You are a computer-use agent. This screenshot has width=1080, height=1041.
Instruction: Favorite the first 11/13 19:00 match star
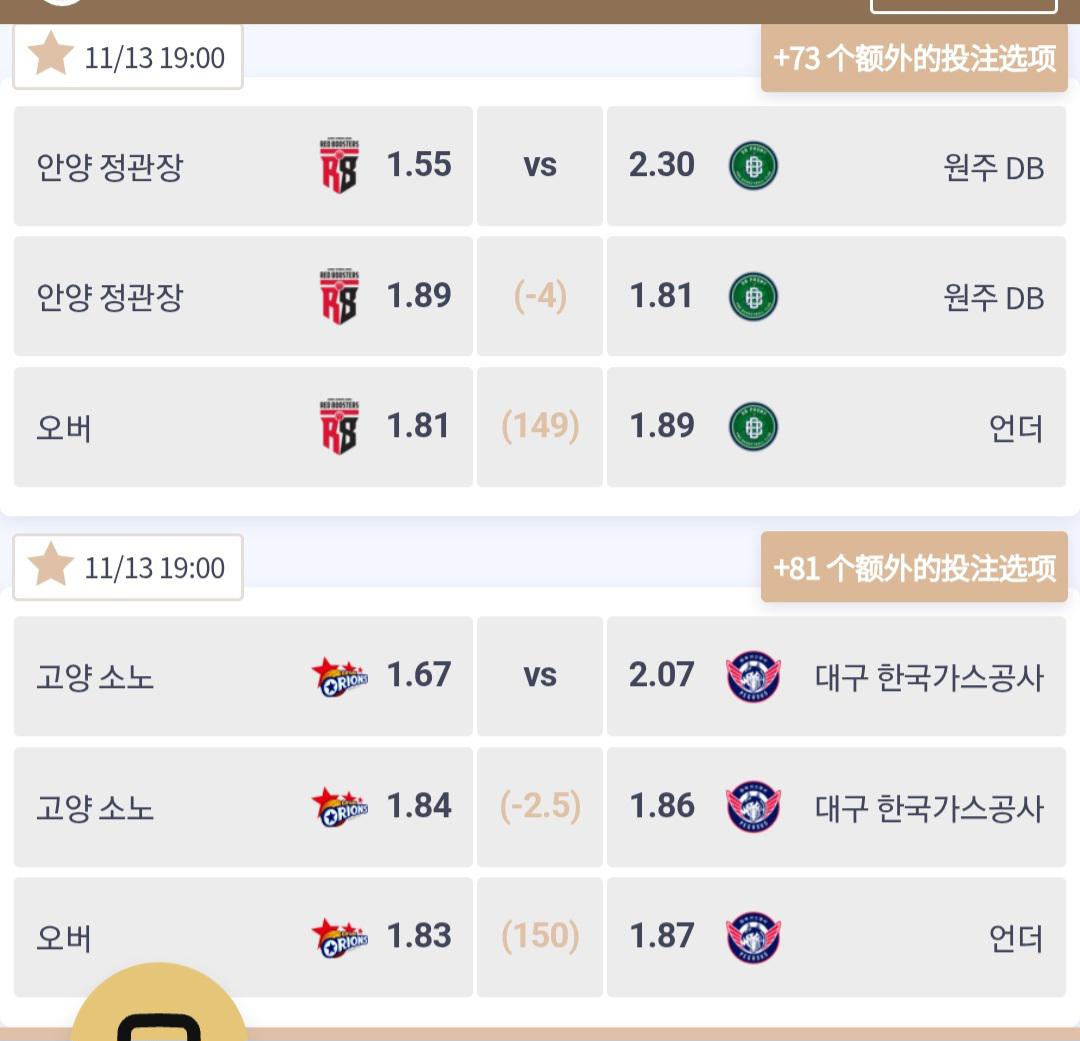tap(50, 55)
